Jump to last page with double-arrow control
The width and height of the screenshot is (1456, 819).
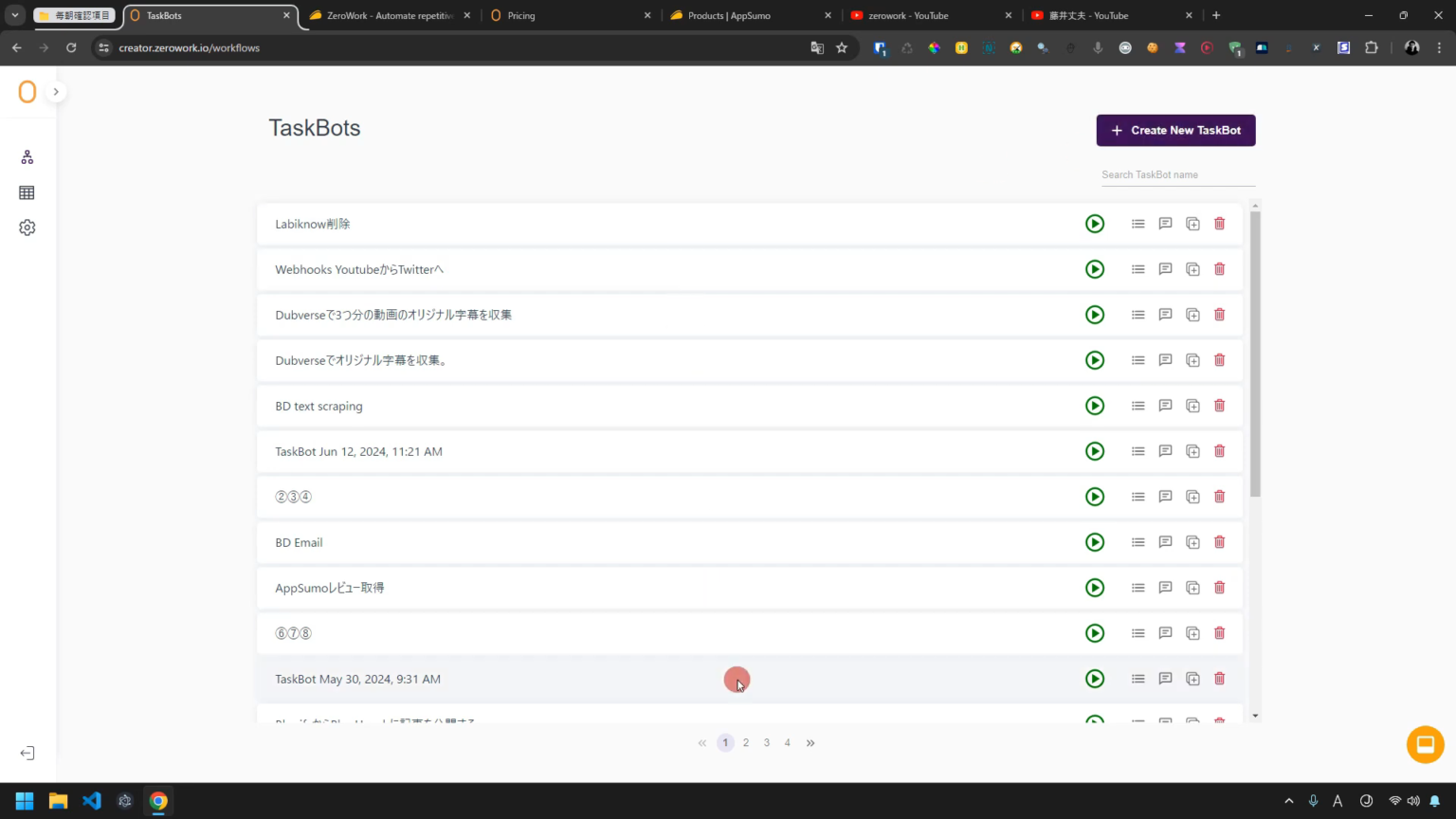pyautogui.click(x=810, y=742)
